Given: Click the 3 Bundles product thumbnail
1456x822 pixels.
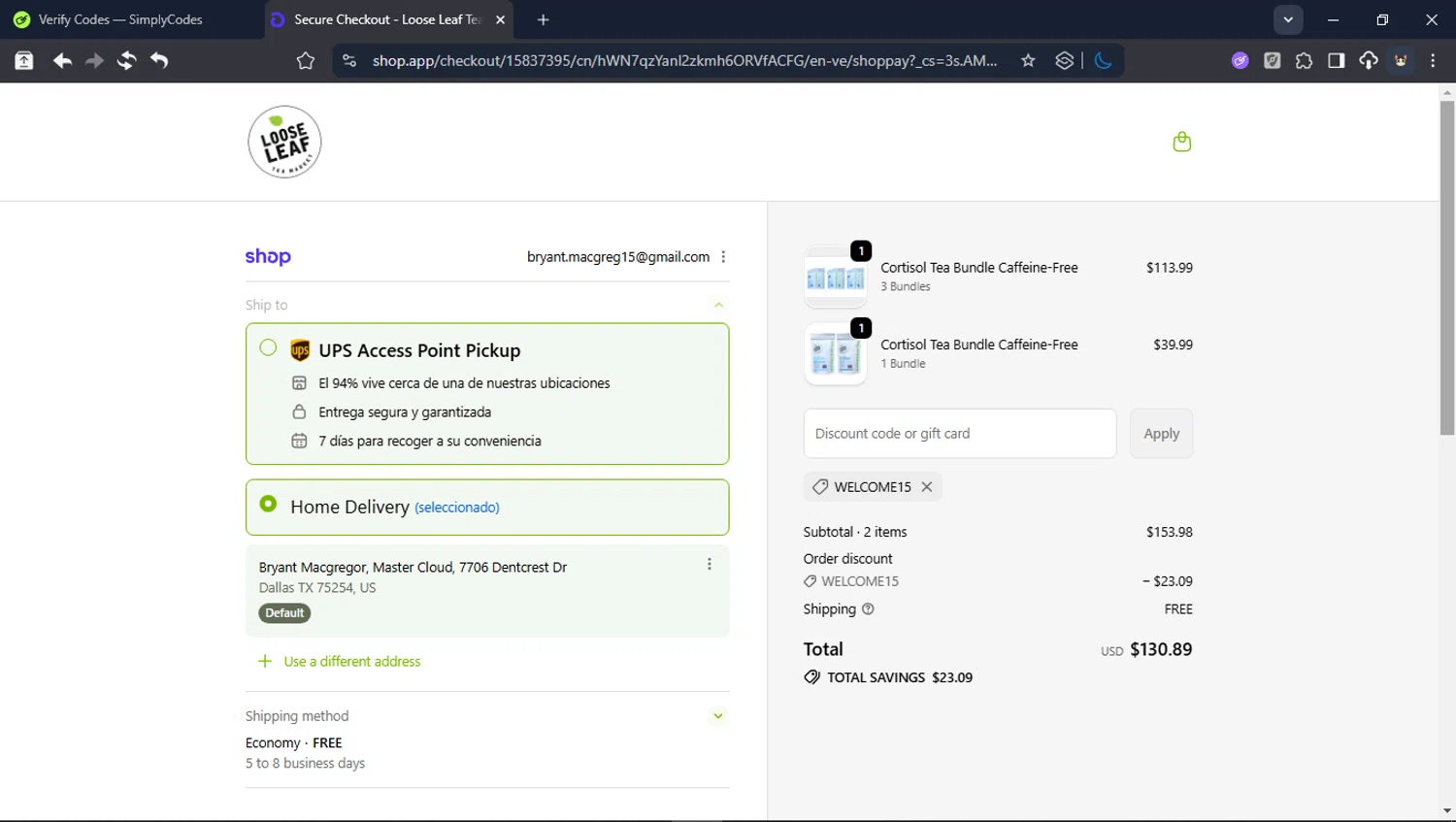Looking at the screenshot, I should [x=835, y=277].
